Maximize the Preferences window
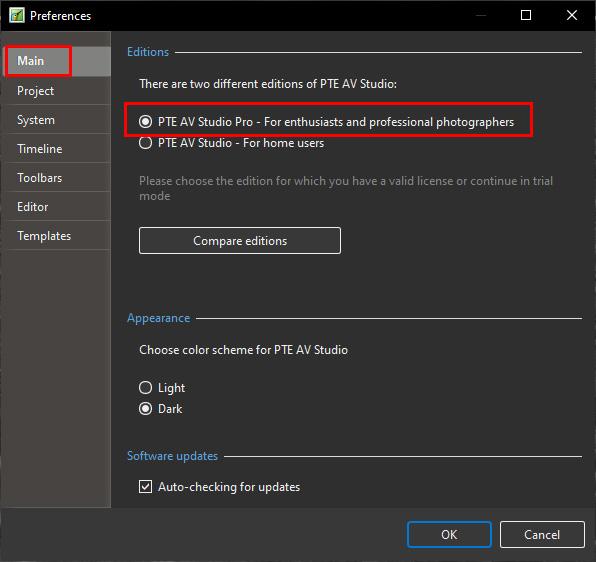 (526, 15)
